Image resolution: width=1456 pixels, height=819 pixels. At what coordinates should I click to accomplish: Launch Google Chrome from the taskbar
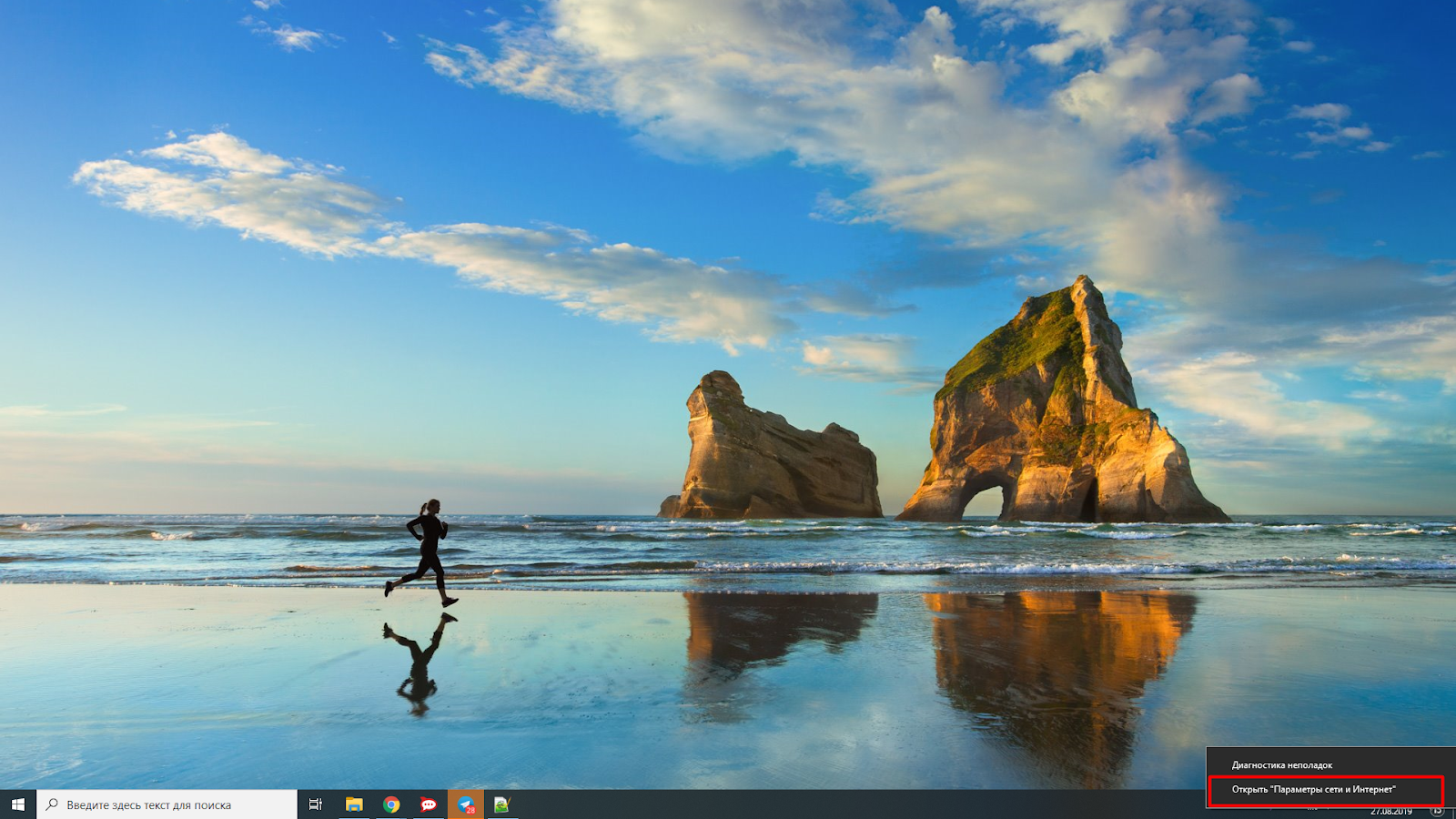(391, 804)
